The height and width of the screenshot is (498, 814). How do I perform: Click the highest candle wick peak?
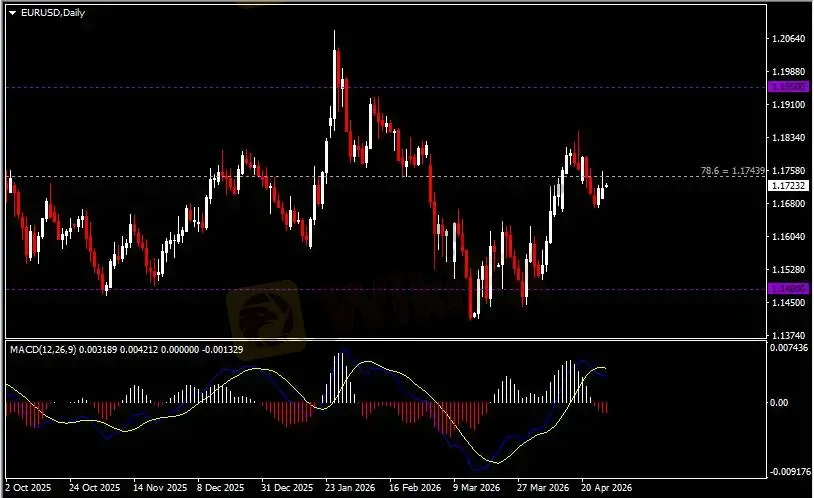[x=334, y=32]
